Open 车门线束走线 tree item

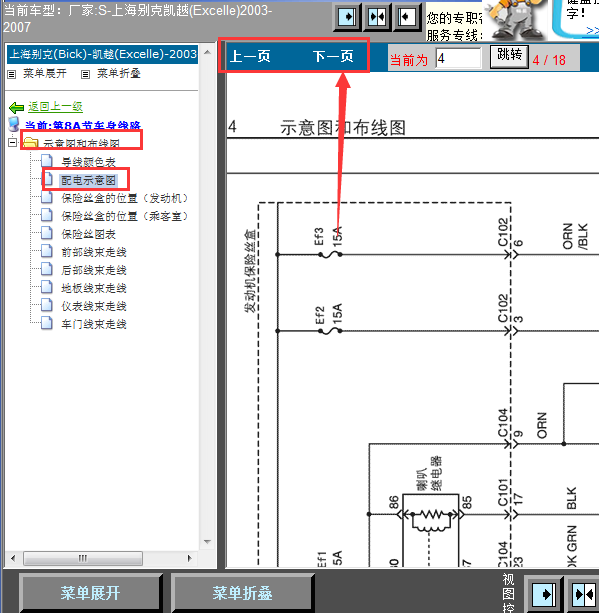[94, 324]
